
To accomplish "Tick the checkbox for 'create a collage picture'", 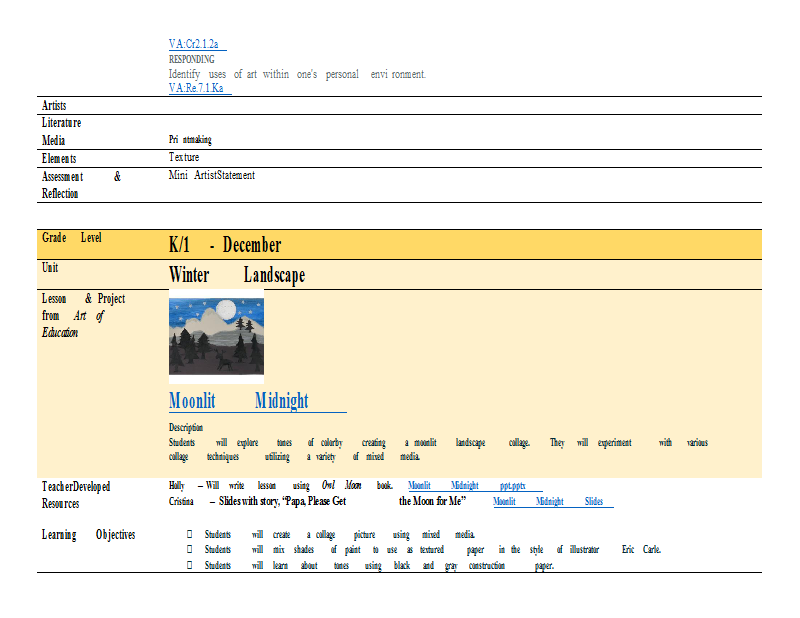I will tap(189, 534).
